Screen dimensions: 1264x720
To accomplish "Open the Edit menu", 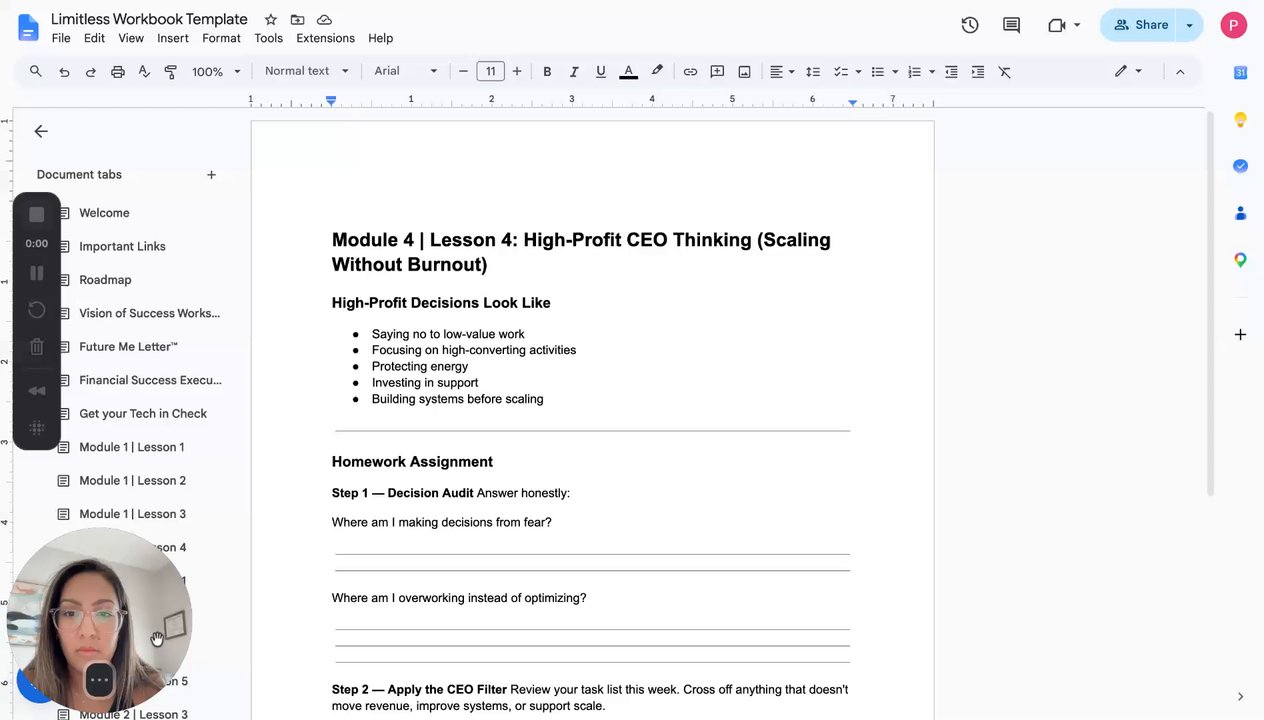I will click(x=94, y=38).
